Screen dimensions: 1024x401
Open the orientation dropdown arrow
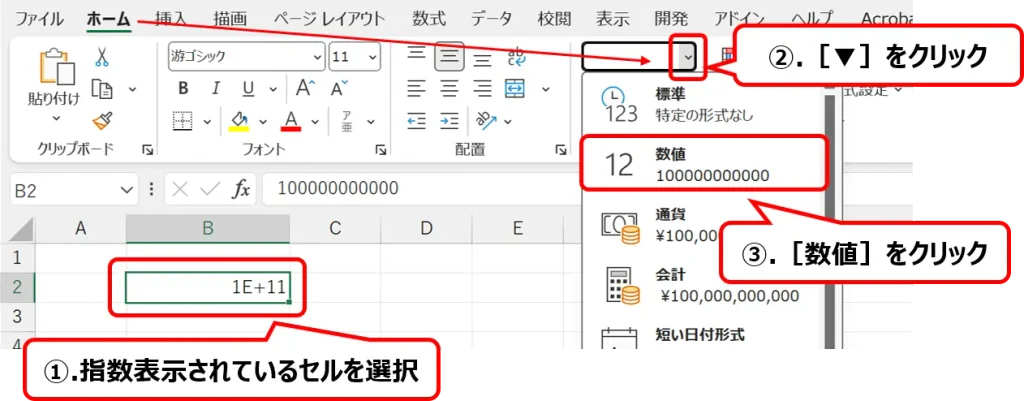[x=507, y=121]
